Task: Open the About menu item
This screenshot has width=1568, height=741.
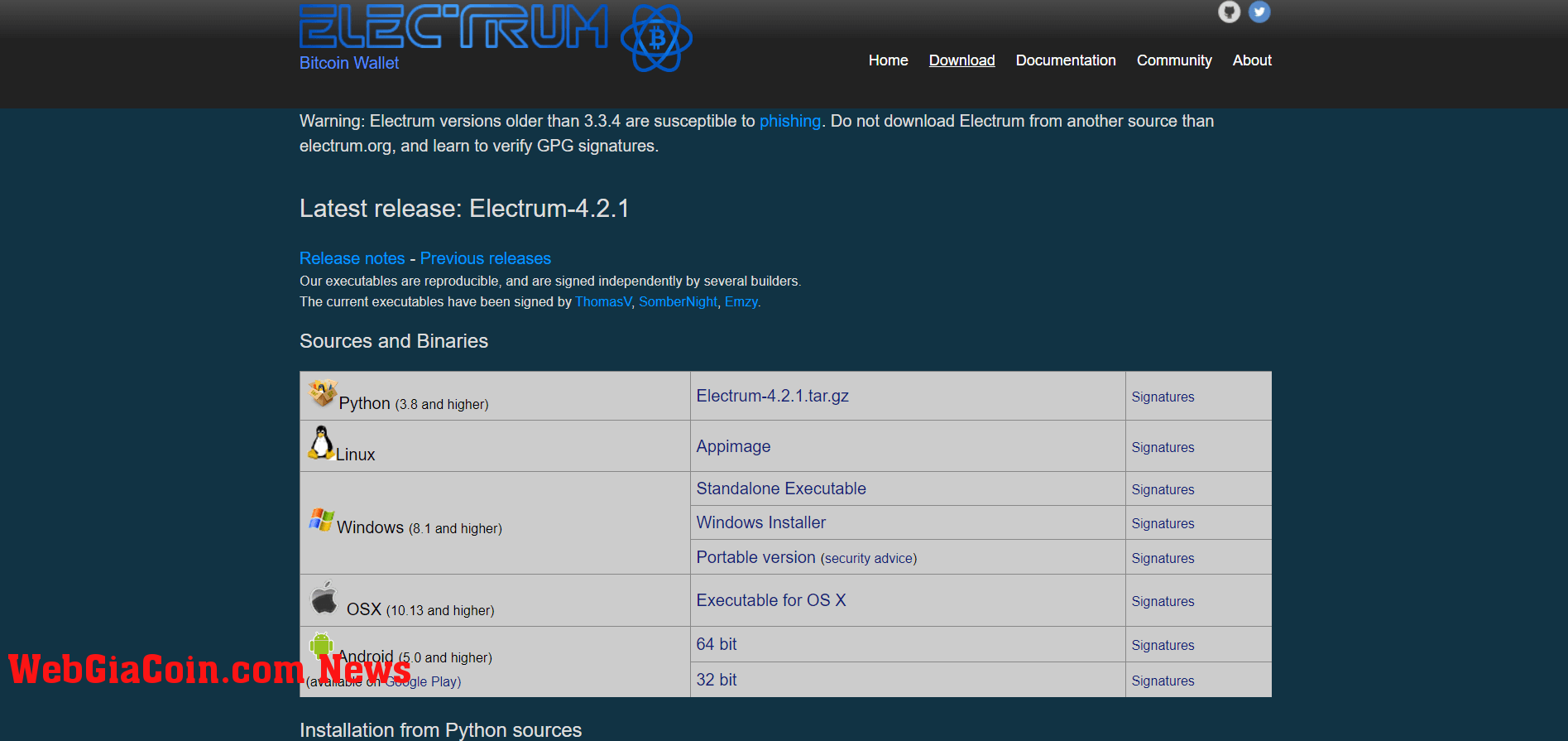Action: [1252, 60]
